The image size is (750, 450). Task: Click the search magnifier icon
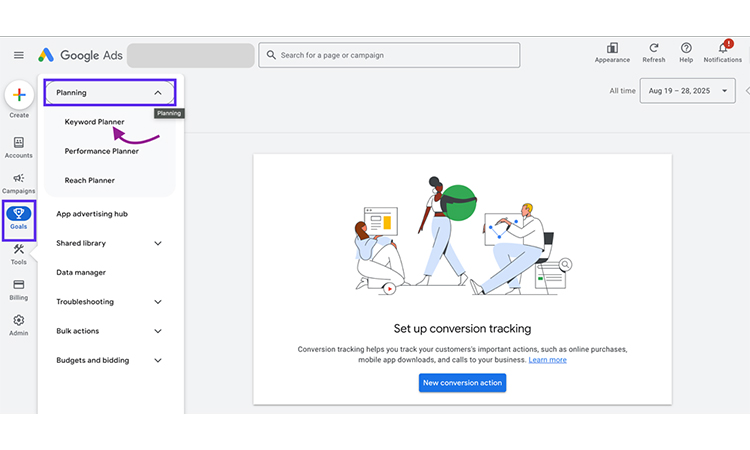tap(271, 55)
